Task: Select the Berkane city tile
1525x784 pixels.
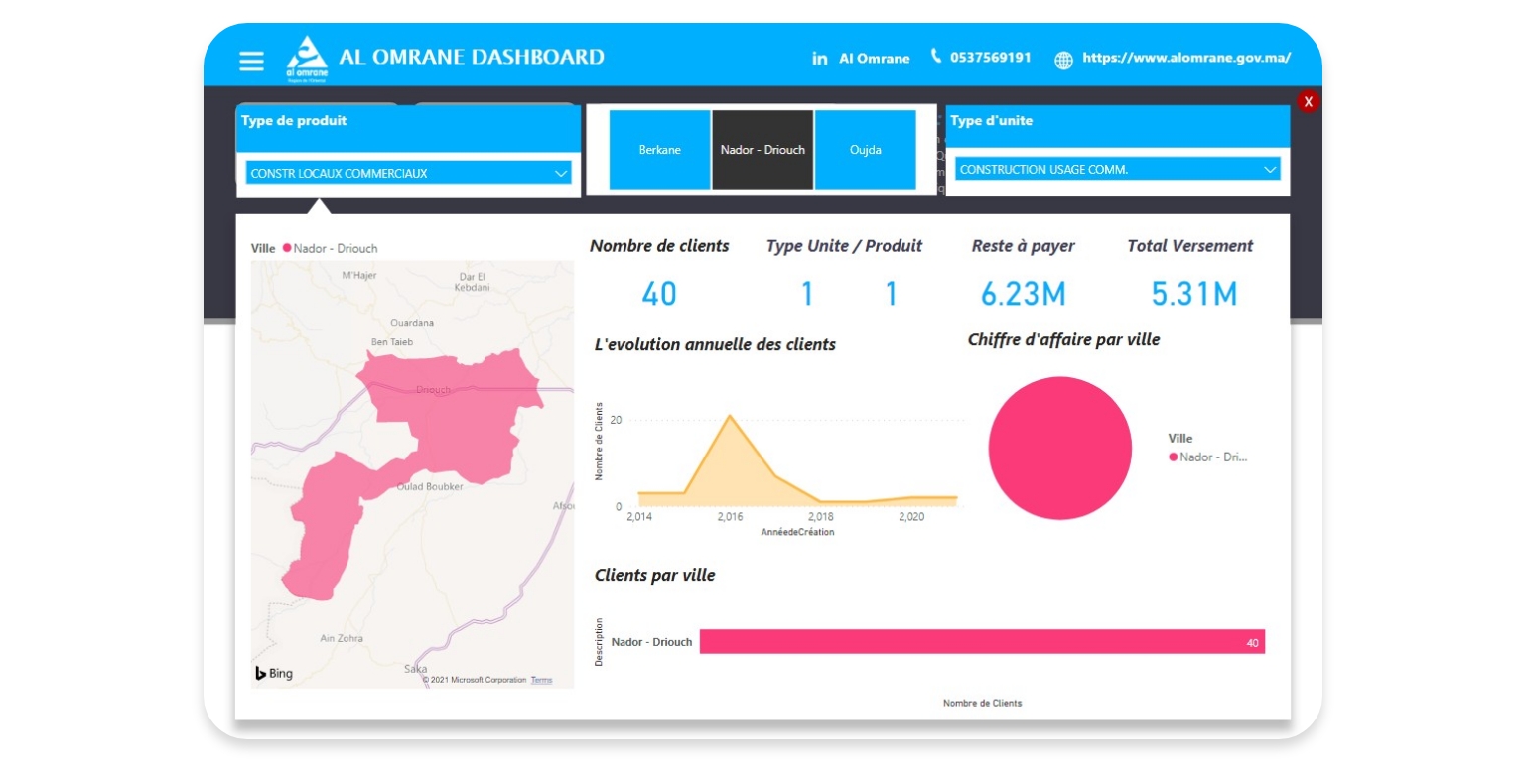Action: tap(659, 150)
